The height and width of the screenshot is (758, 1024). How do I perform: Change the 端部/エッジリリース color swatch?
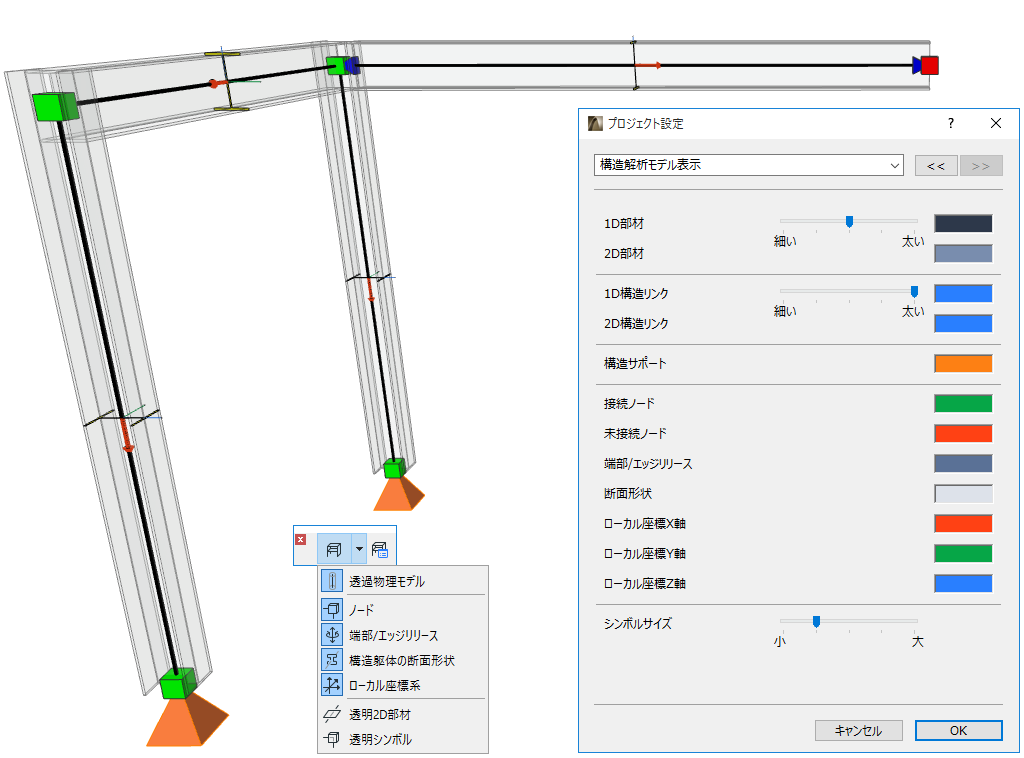(963, 464)
